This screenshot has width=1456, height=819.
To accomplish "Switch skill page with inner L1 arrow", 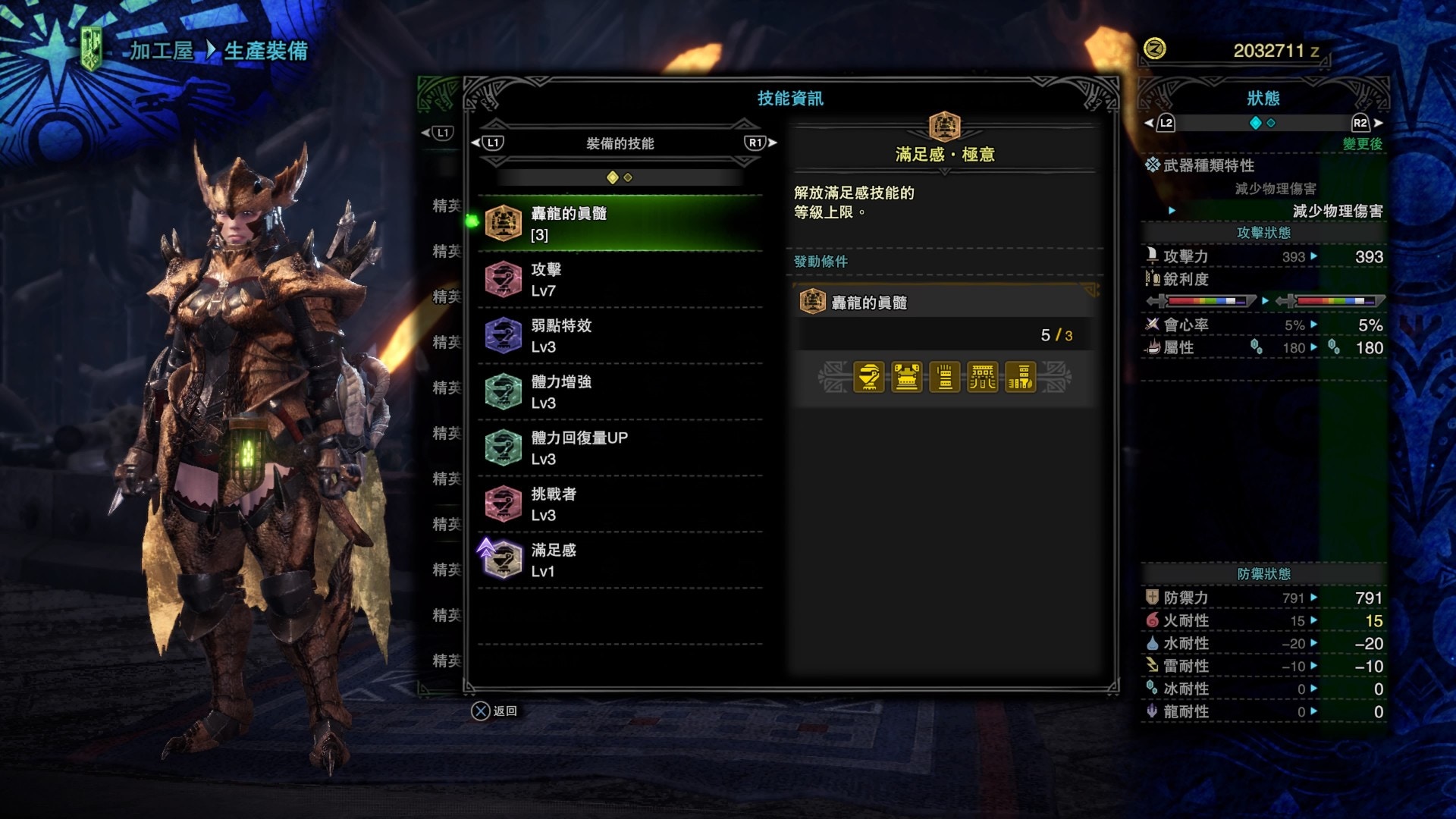I will coord(487,143).
